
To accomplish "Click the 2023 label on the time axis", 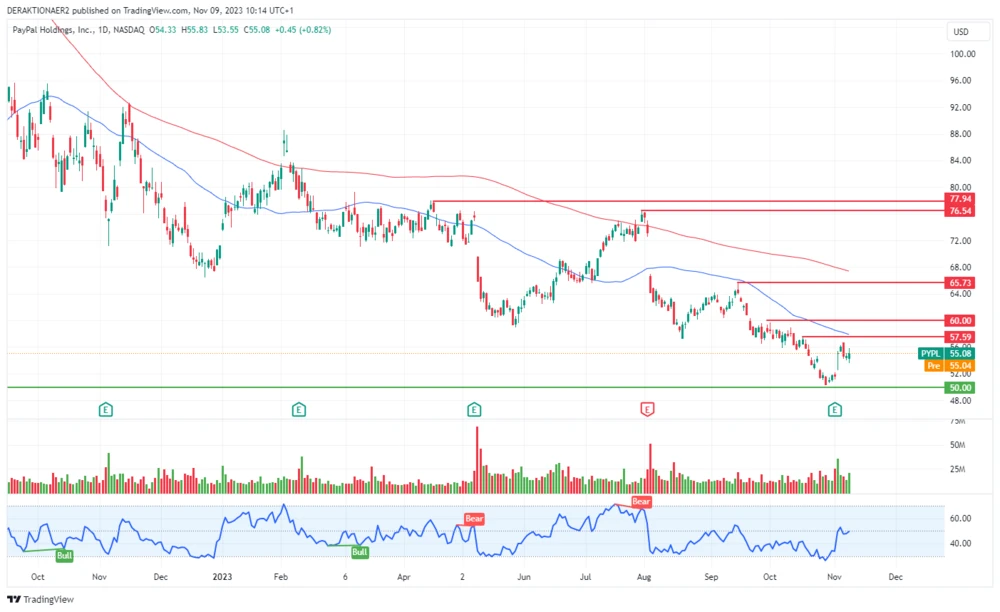I will 222,577.
